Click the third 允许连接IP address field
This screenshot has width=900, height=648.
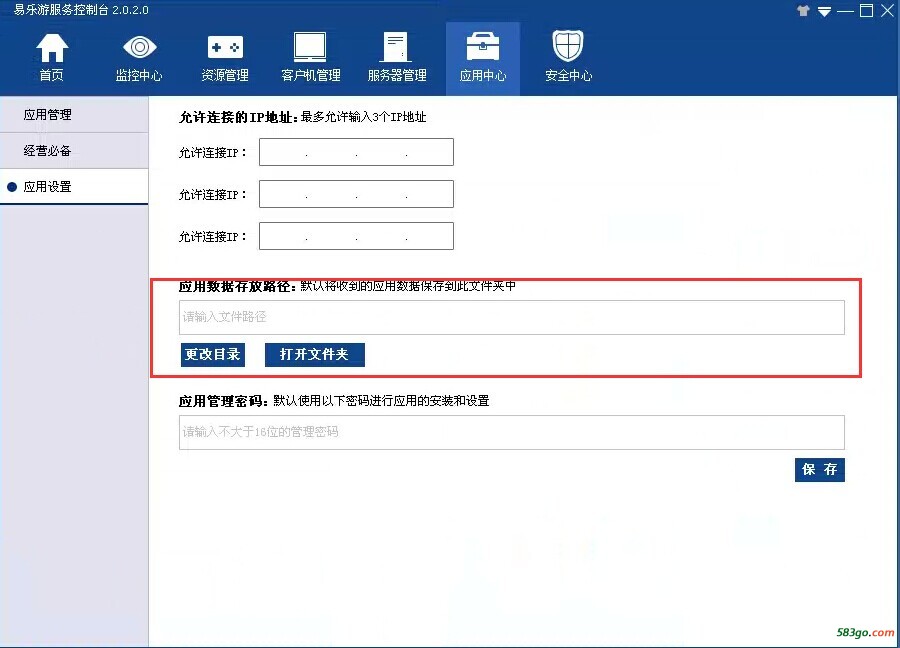coord(356,236)
